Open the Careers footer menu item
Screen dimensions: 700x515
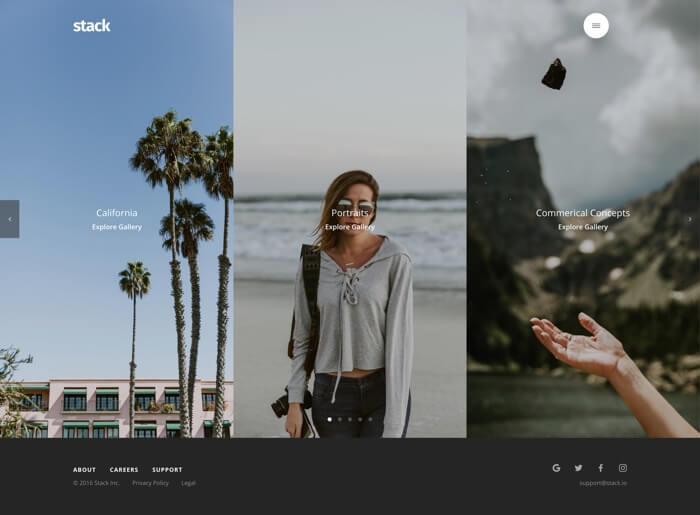click(124, 470)
